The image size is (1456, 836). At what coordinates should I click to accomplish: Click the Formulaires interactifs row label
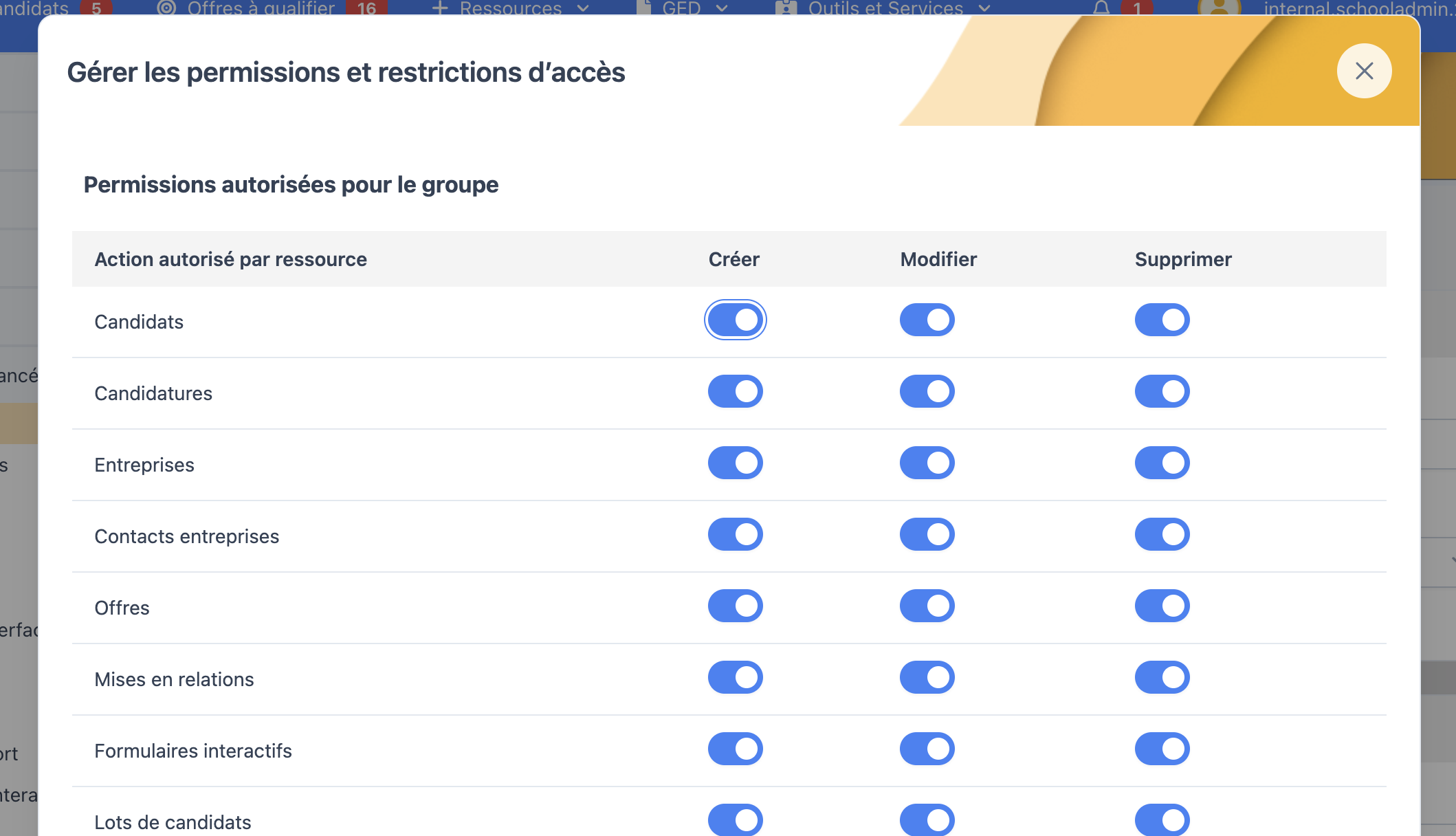click(193, 751)
